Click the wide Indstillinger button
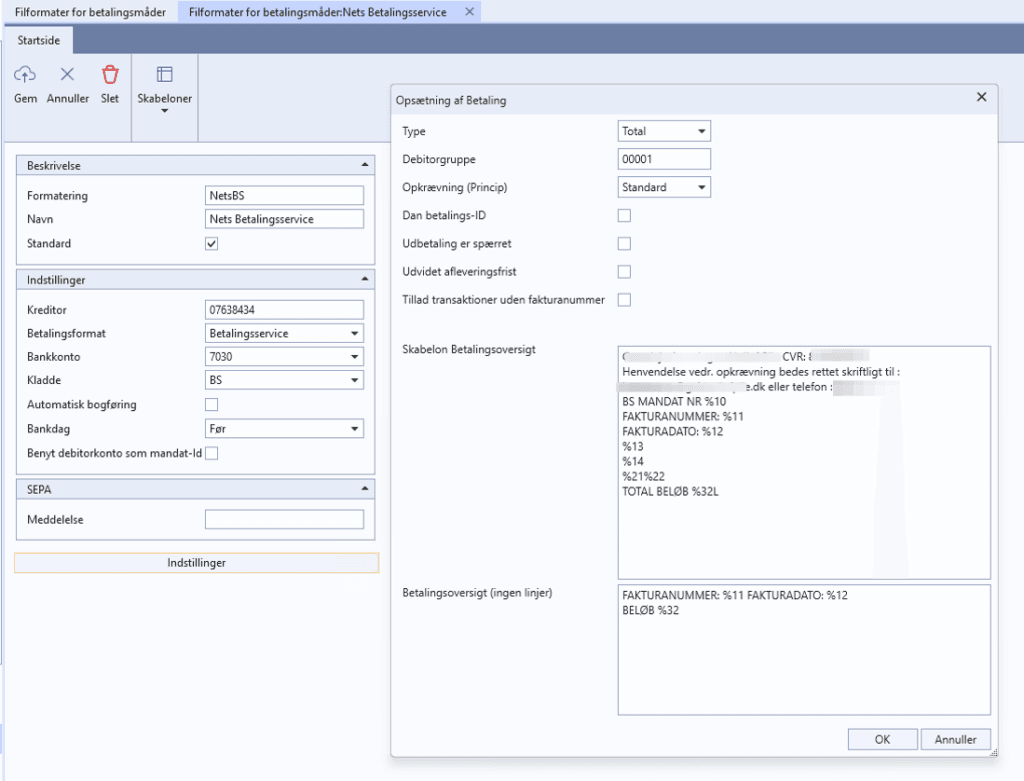Image resolution: width=1024 pixels, height=781 pixels. [x=197, y=563]
